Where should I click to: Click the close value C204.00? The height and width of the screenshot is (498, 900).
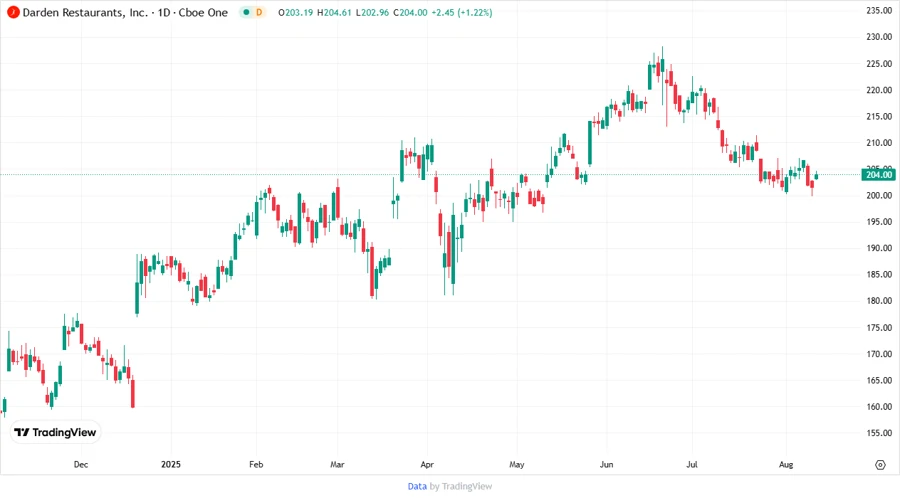point(410,13)
